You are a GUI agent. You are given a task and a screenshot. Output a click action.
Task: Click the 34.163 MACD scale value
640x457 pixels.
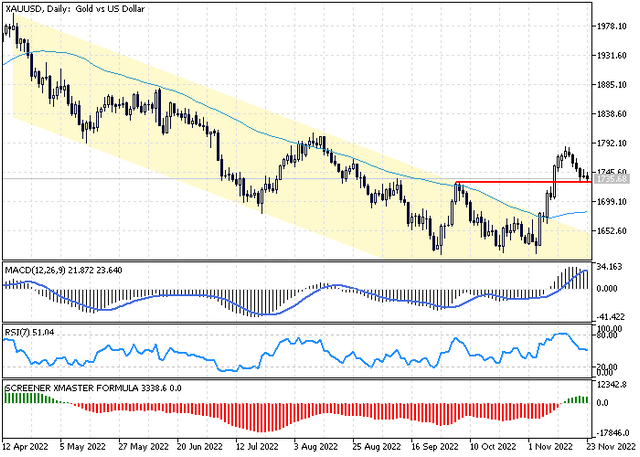[x=610, y=267]
